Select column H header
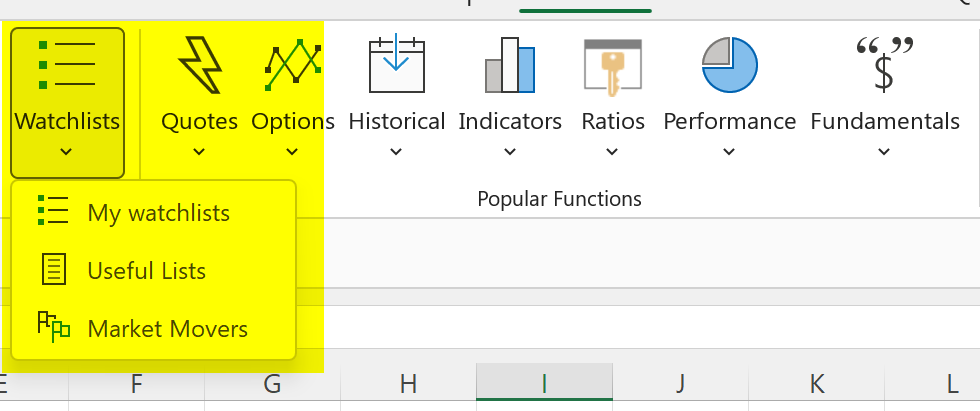Screen dimensions: 980x411 pos(408,384)
